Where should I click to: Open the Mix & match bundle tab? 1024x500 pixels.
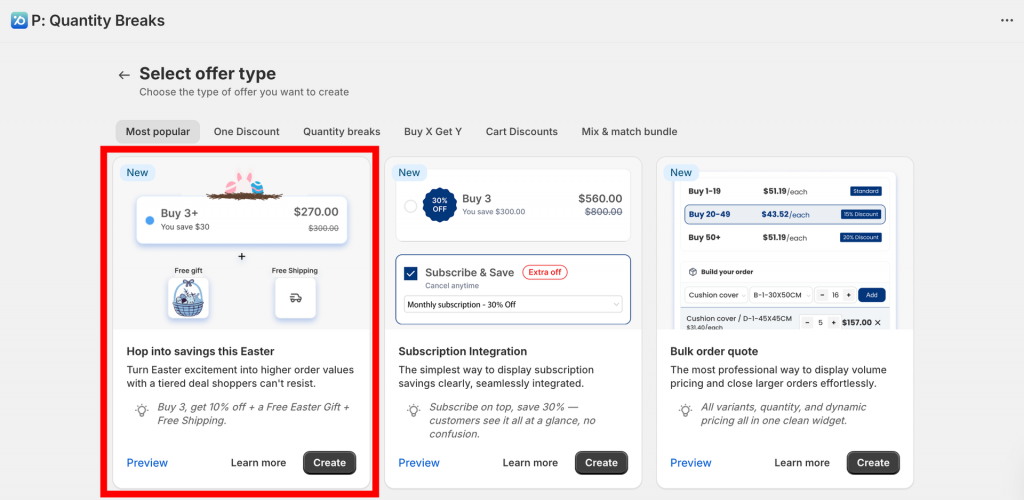tap(629, 131)
